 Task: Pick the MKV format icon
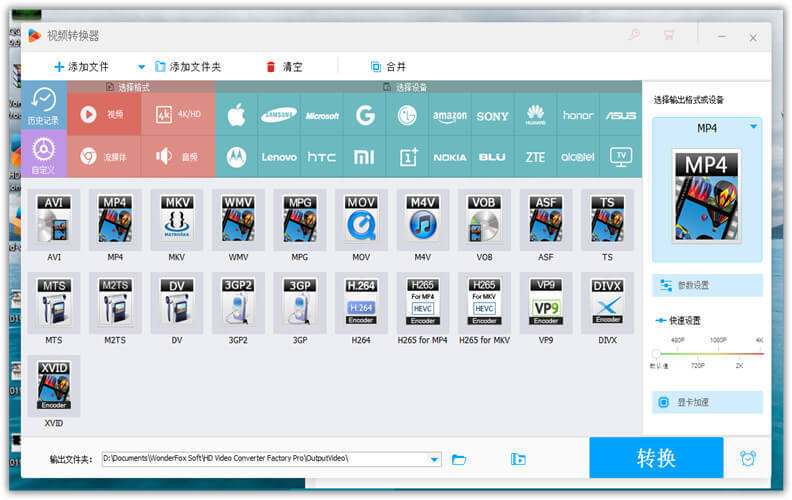coord(177,220)
